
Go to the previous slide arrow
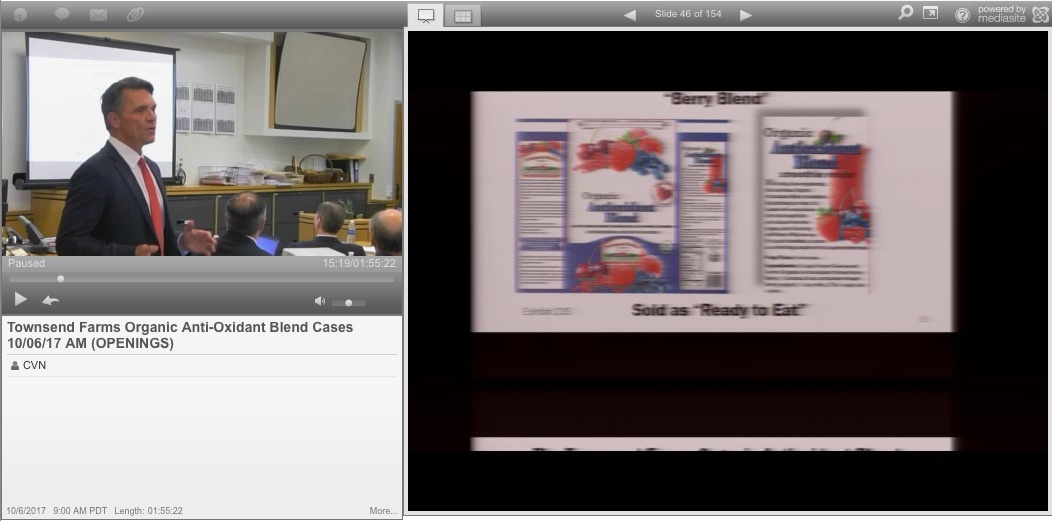pyautogui.click(x=629, y=15)
